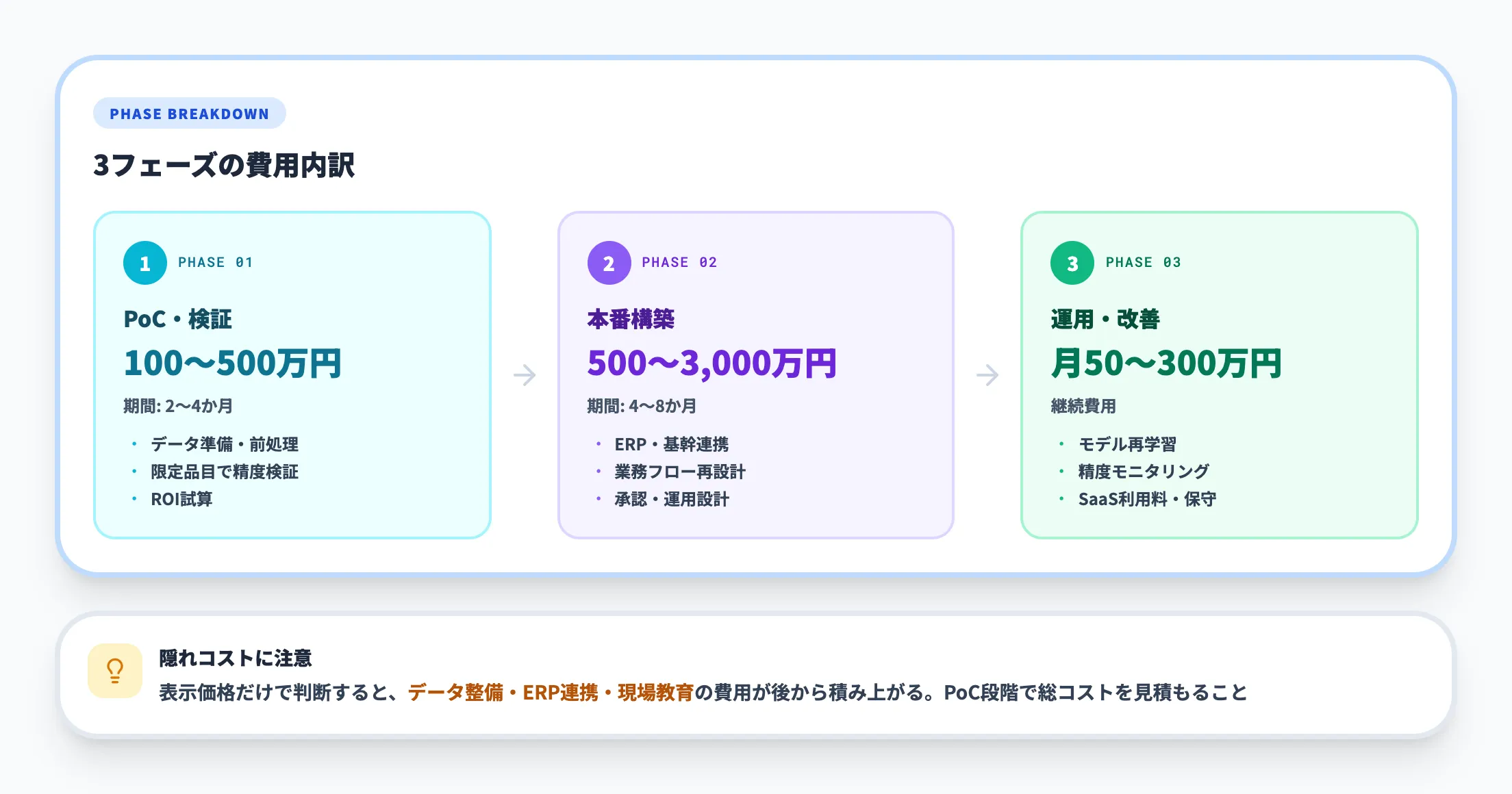Screen dimensions: 1512x794
Task: Select the Phase 02 numbered circle icon
Action: [x=608, y=262]
